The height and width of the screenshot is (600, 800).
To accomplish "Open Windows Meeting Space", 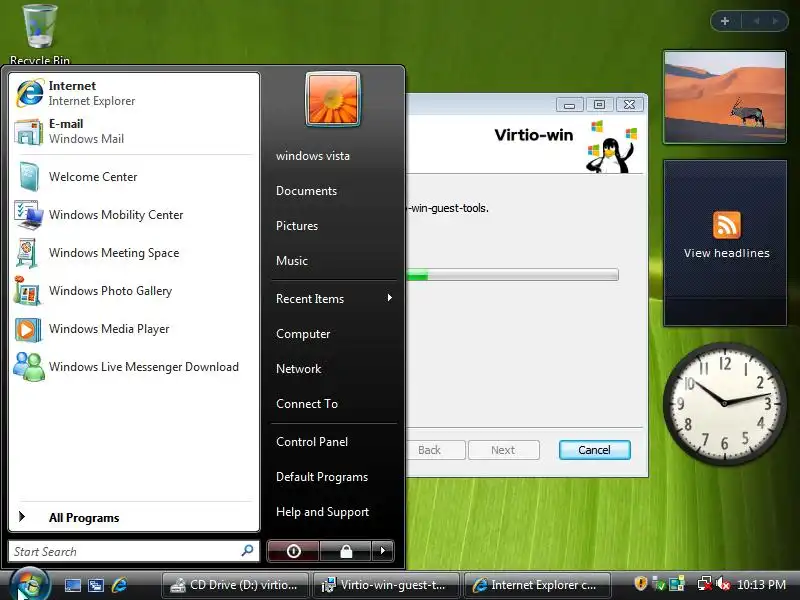I will (x=134, y=253).
